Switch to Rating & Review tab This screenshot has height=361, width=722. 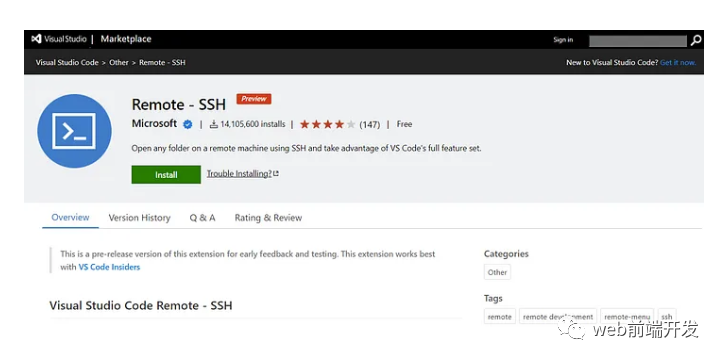tap(268, 218)
